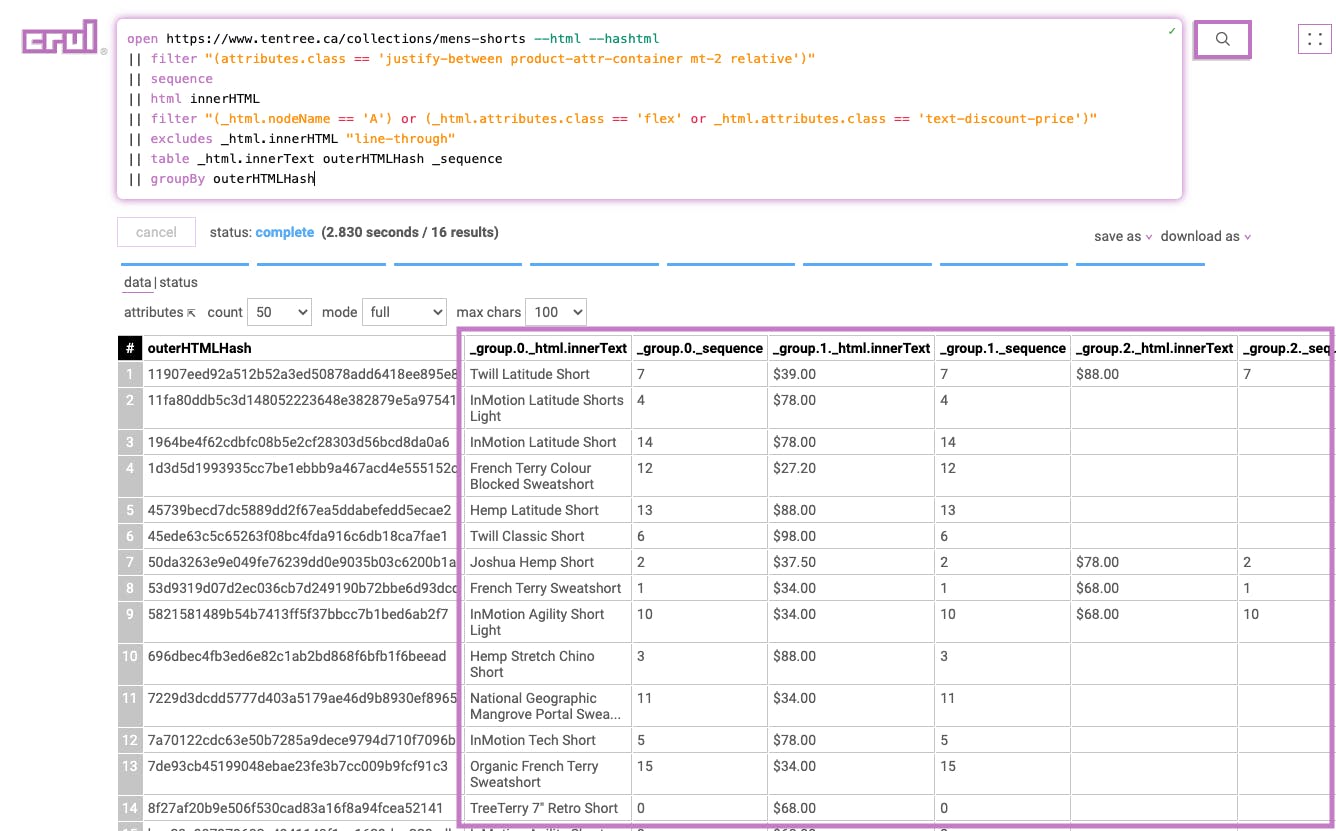The image size is (1336, 831).
Task: Select the Hemp Latitude Short cell
Action: pos(548,510)
